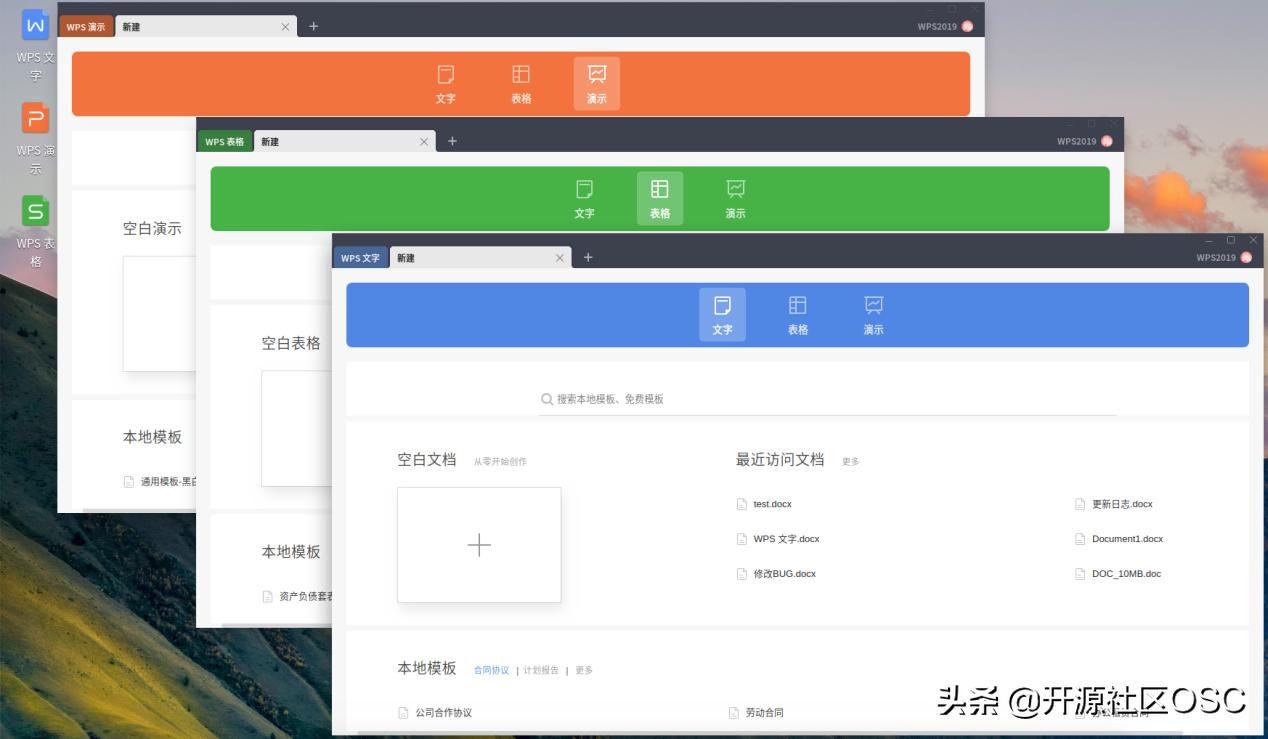Expand 更多 template categories under 本地模板
Image resolution: width=1268 pixels, height=739 pixels.
click(582, 670)
